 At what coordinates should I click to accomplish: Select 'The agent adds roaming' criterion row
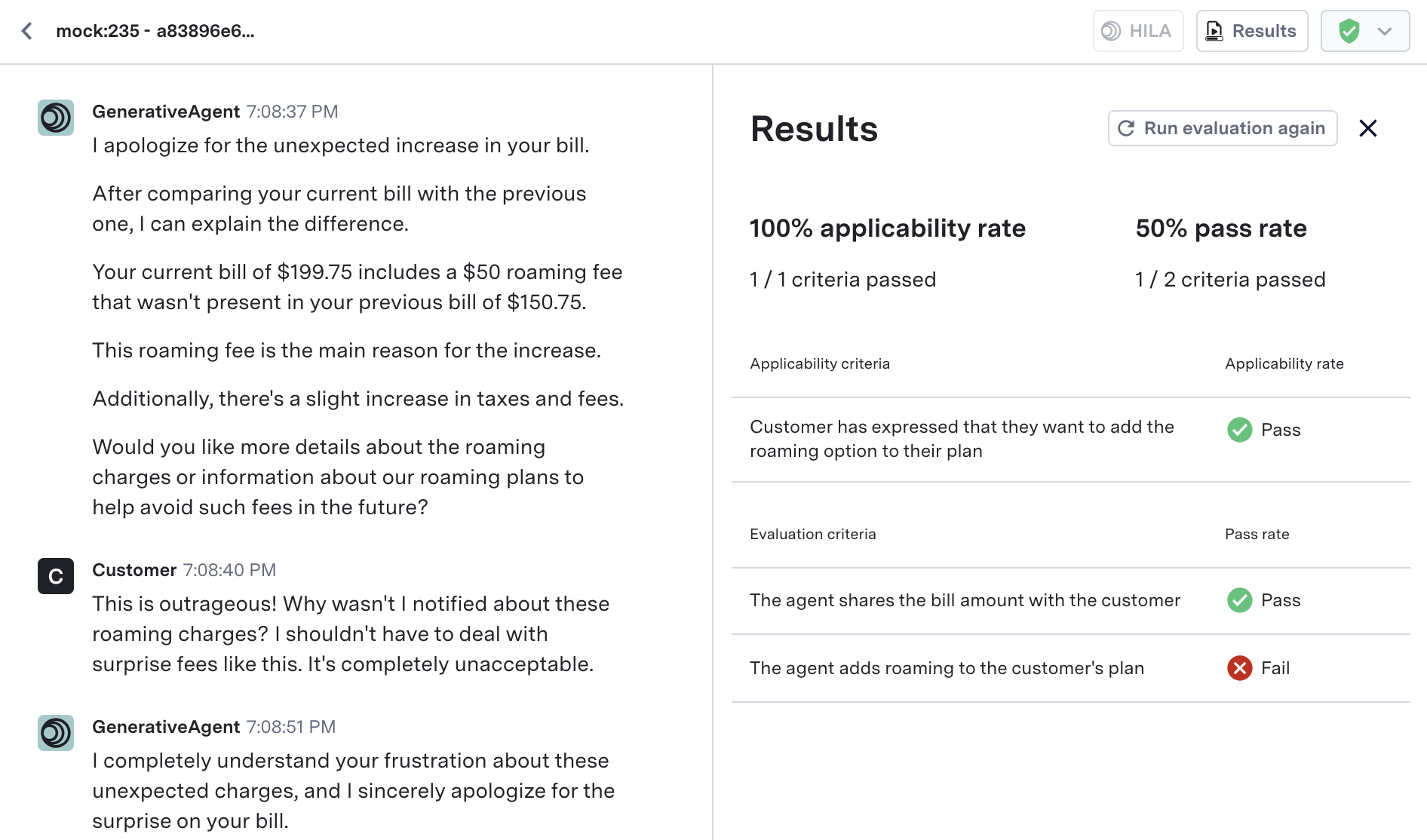[947, 668]
